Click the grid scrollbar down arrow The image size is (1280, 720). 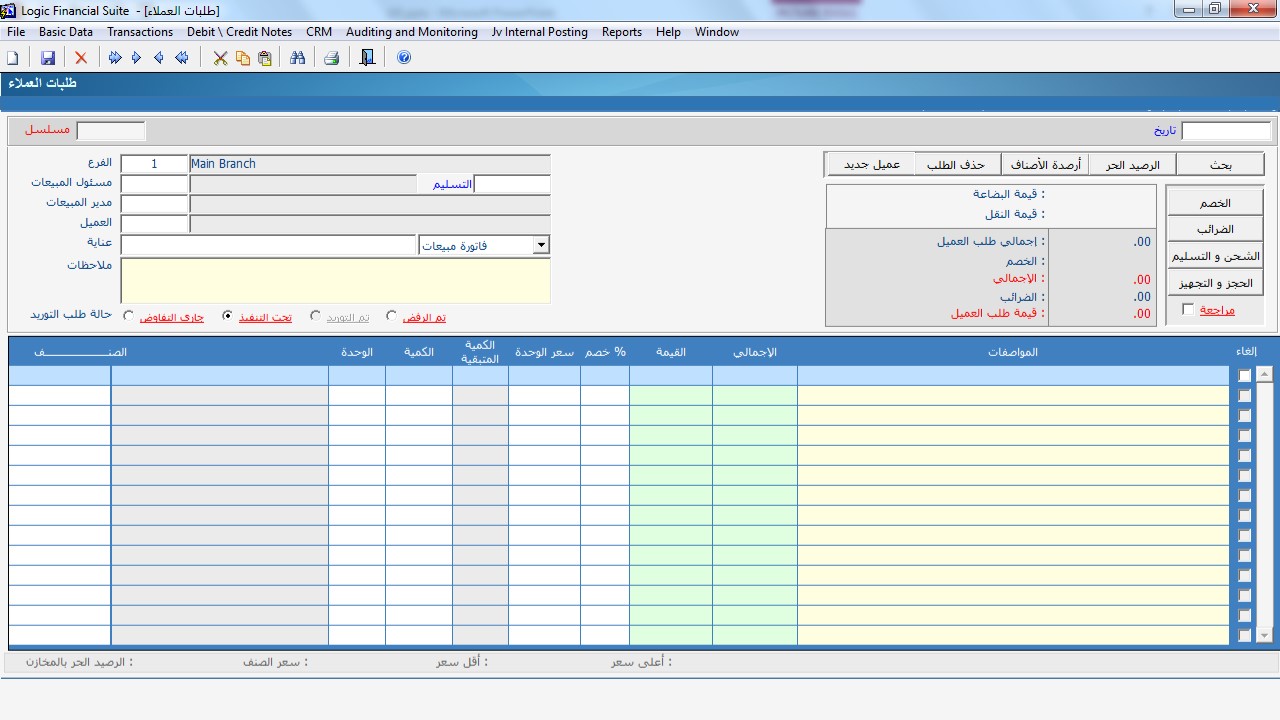click(x=1264, y=635)
